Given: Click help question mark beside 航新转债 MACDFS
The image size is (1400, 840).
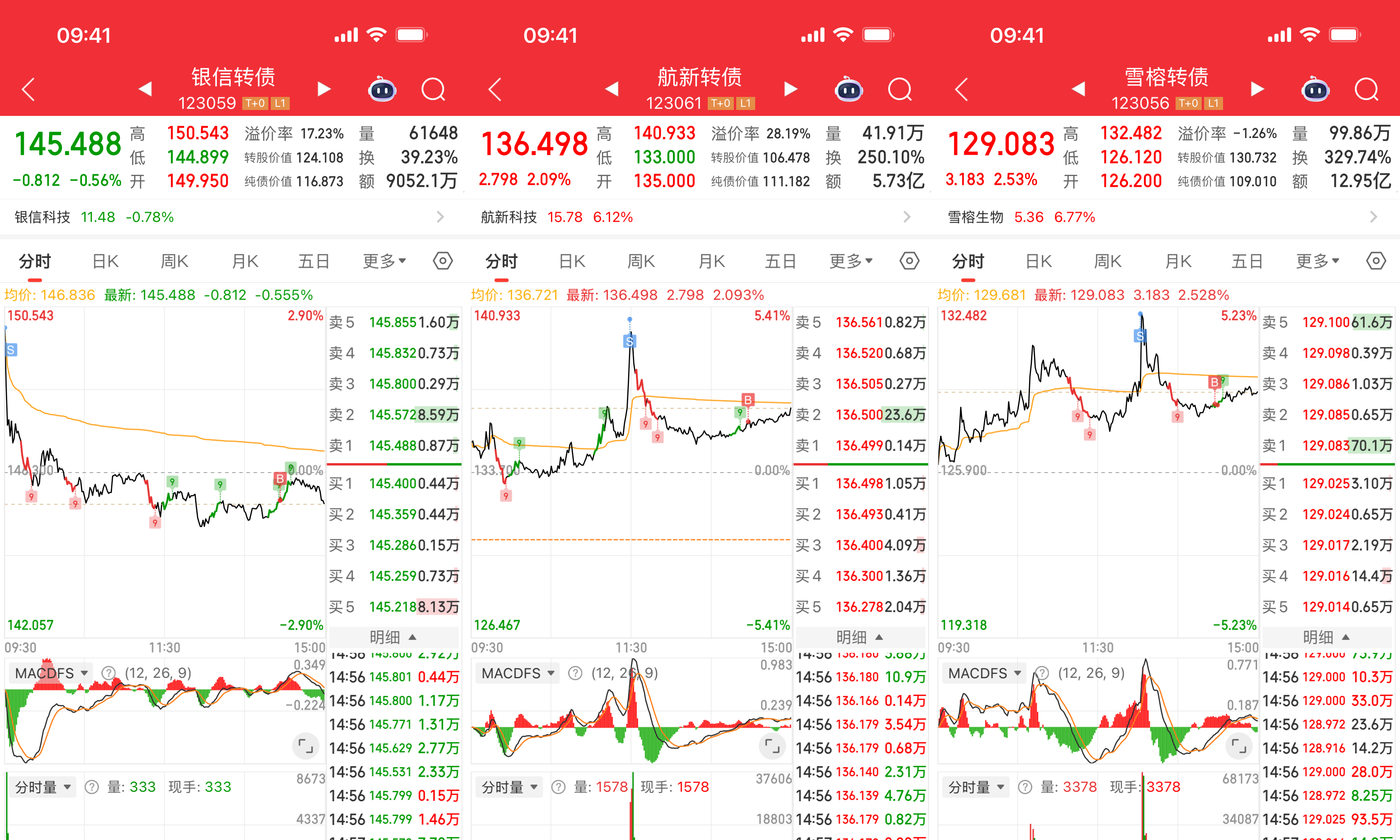Looking at the screenshot, I should point(575,673).
